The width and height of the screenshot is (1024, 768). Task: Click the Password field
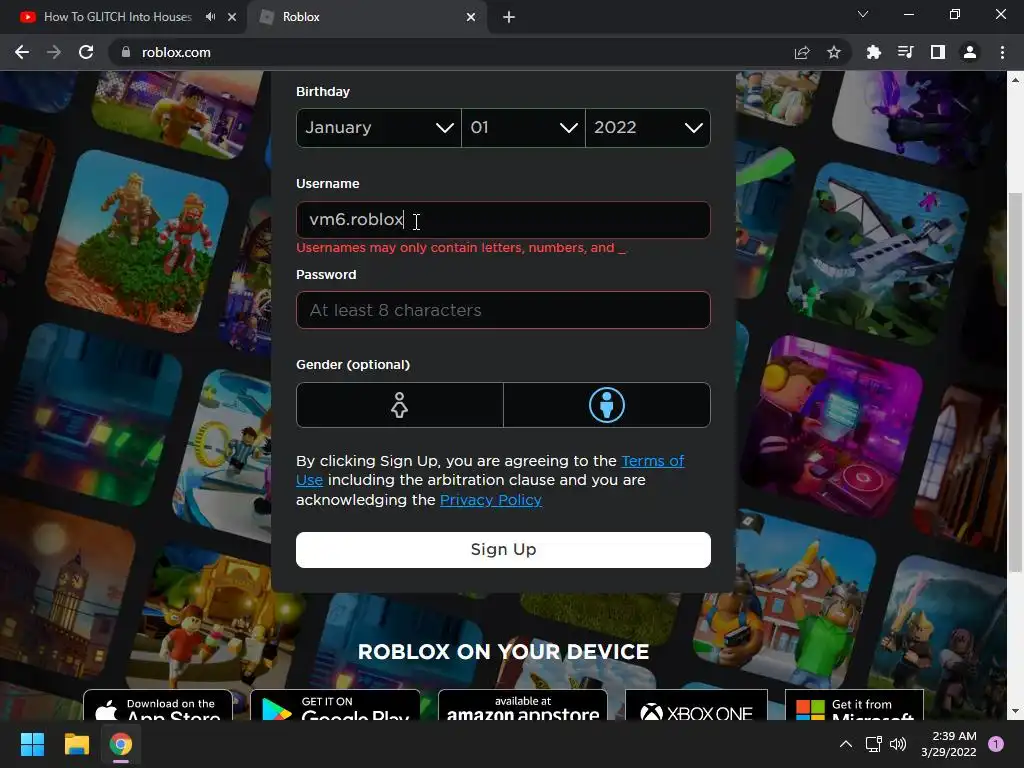(503, 310)
